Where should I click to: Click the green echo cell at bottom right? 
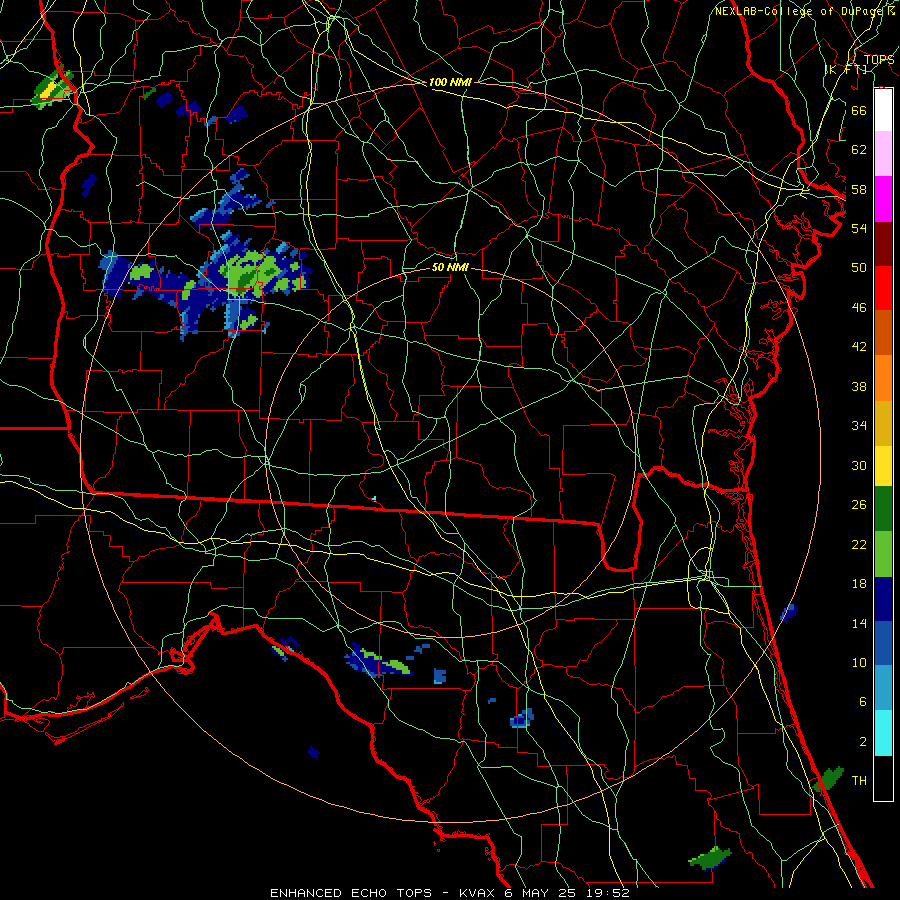pos(710,858)
